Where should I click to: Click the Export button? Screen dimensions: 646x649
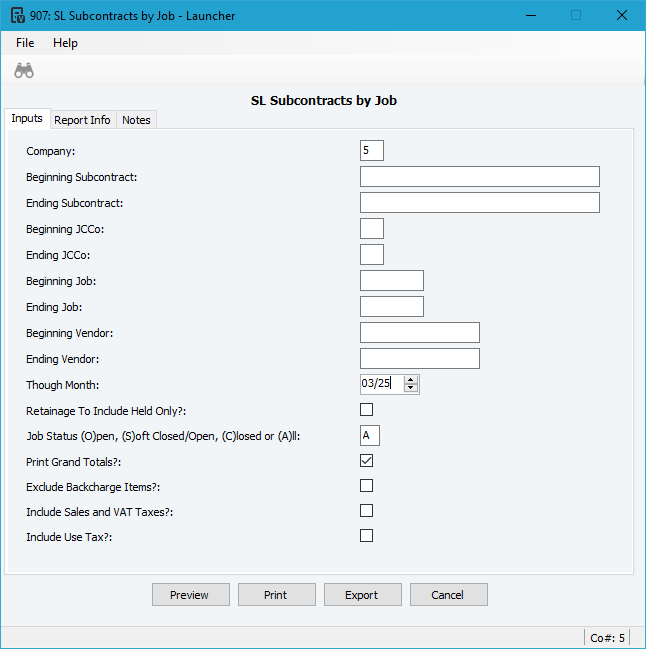coord(363,595)
